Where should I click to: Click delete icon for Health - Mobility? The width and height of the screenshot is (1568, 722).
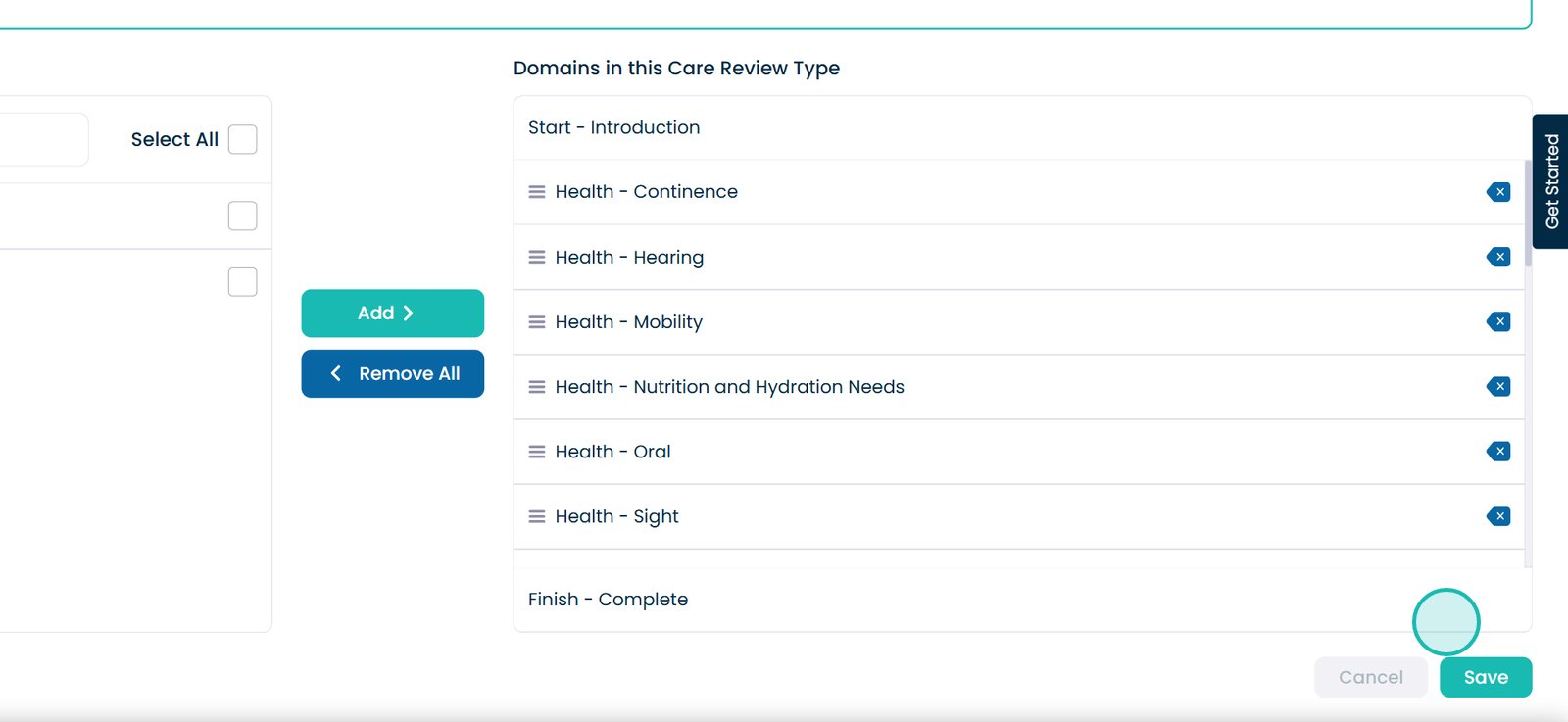(1498, 321)
